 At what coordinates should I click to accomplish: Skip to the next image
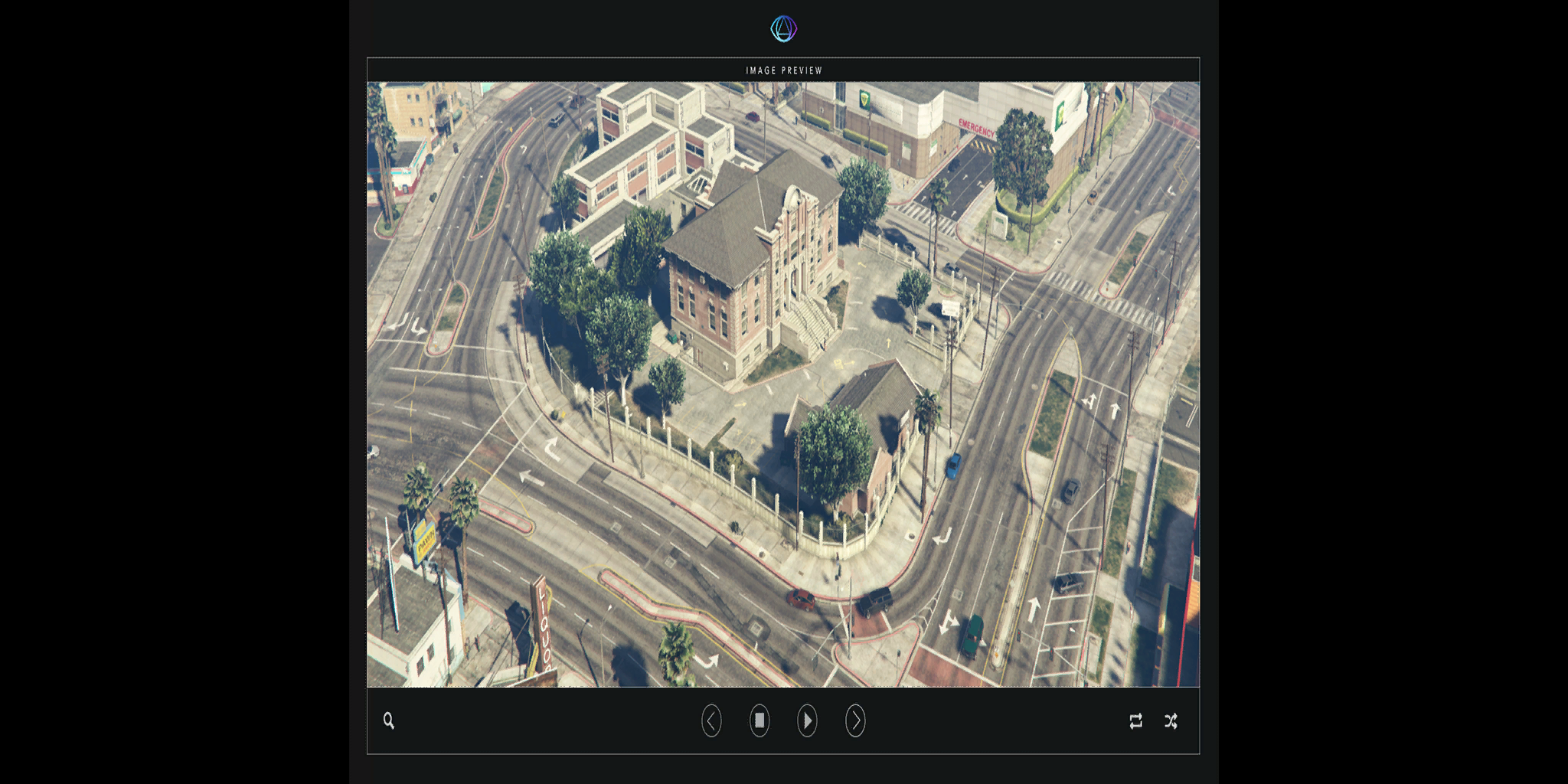(x=855, y=720)
